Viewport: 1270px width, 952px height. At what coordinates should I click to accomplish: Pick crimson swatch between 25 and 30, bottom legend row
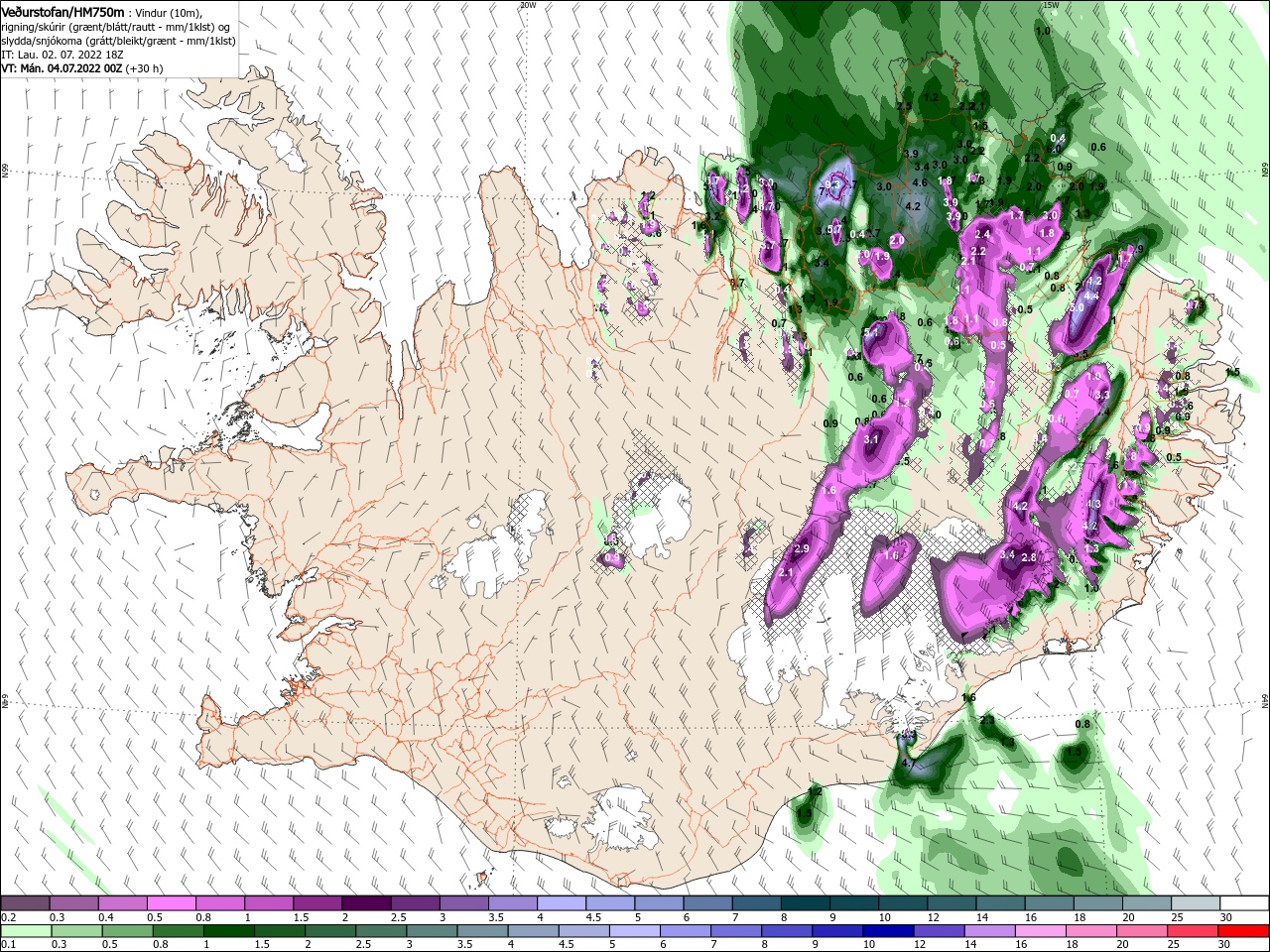click(x=1194, y=931)
